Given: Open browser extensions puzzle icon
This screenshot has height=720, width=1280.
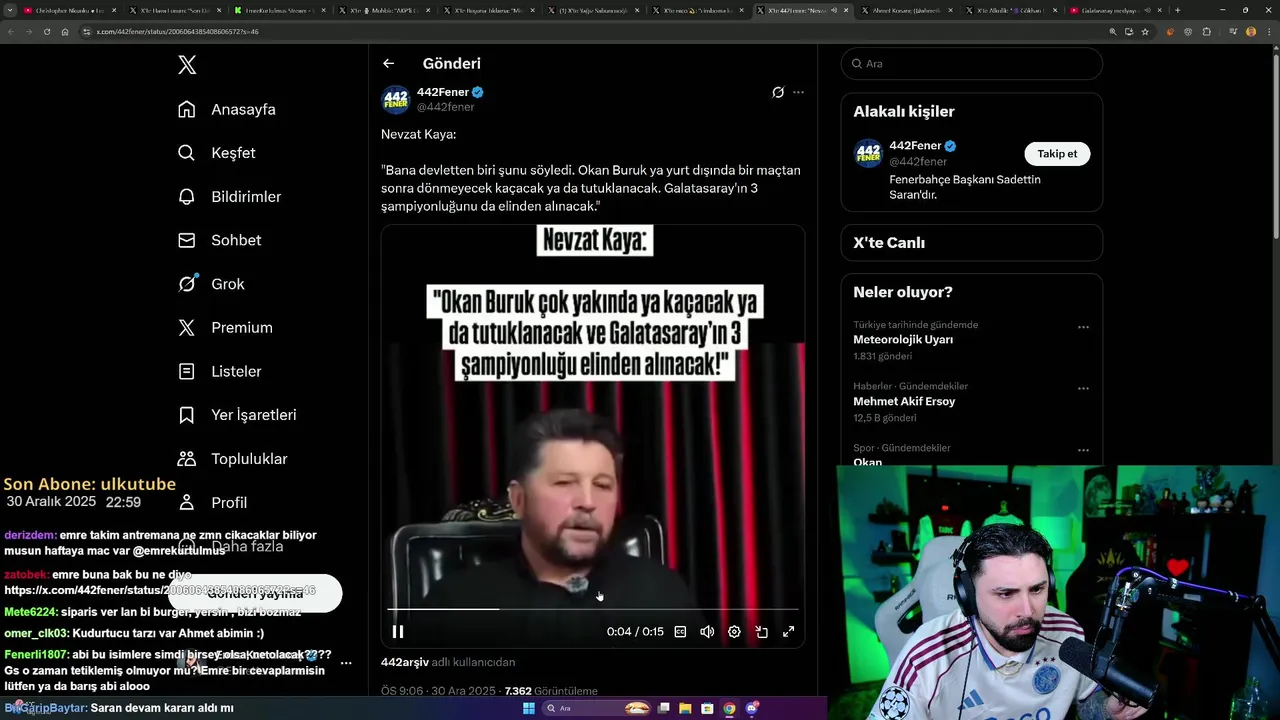Looking at the screenshot, I should pyautogui.click(x=1206, y=31).
